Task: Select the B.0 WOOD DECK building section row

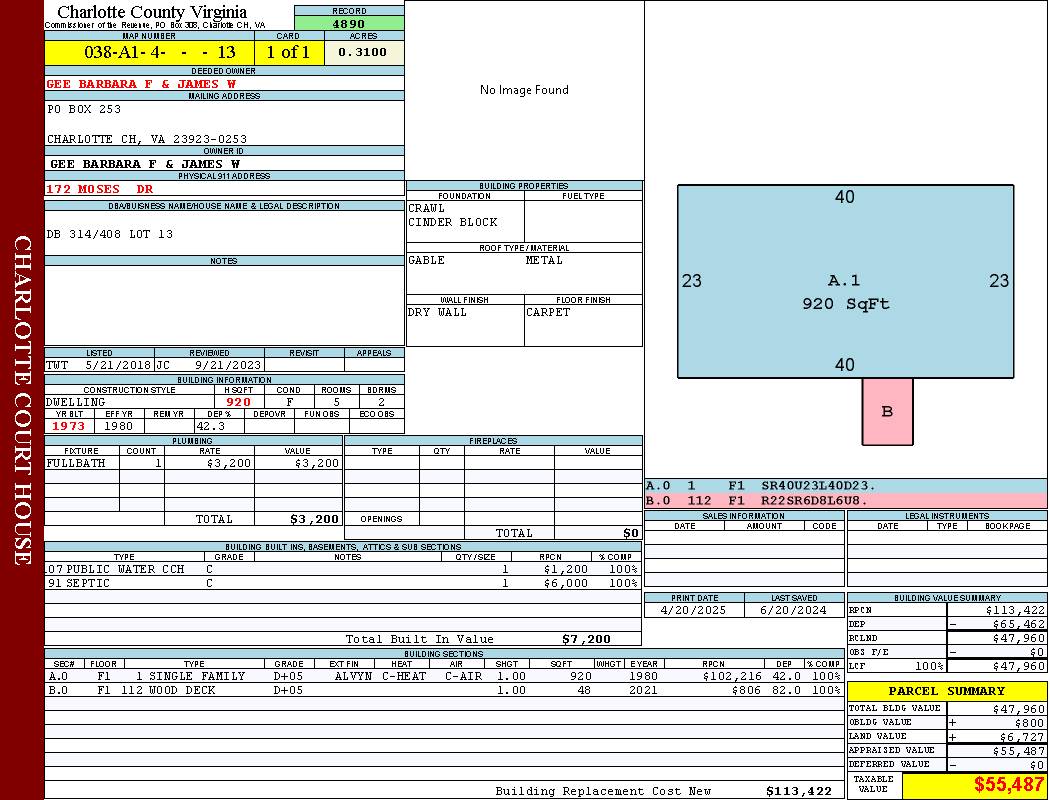Action: tap(444, 690)
